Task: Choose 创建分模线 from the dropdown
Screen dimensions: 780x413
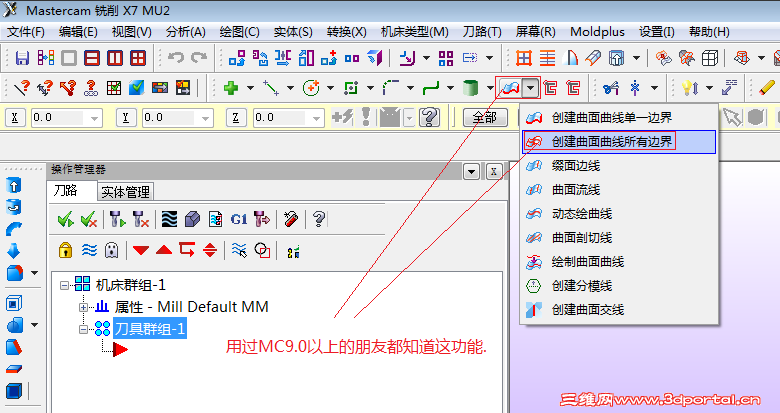Action: (x=619, y=286)
